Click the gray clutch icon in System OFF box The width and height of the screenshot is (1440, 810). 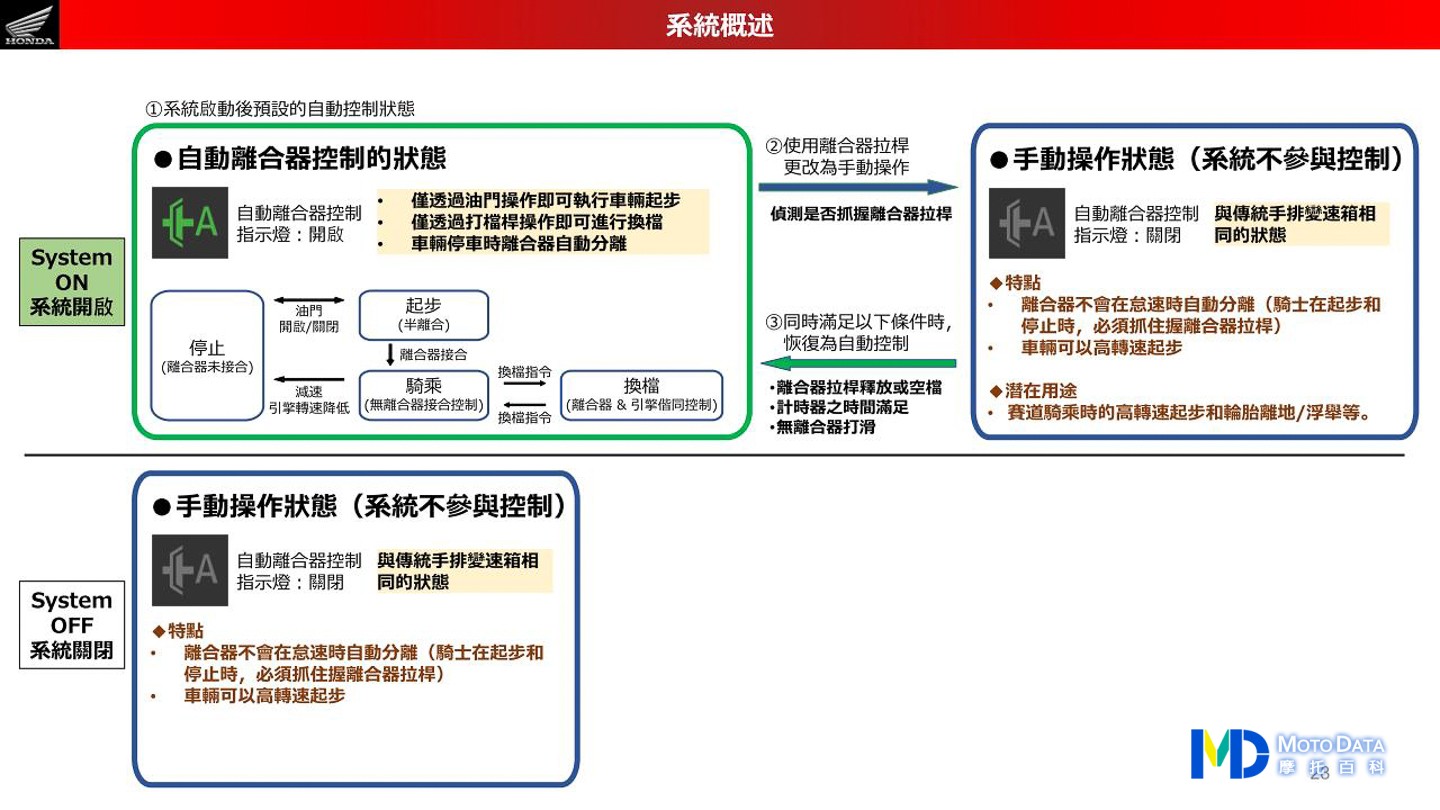click(x=190, y=570)
